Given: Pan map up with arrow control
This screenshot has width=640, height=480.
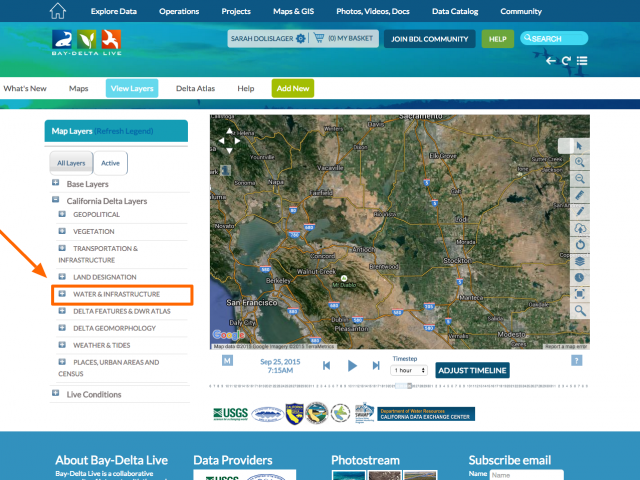Looking at the screenshot, I should pos(229,131).
